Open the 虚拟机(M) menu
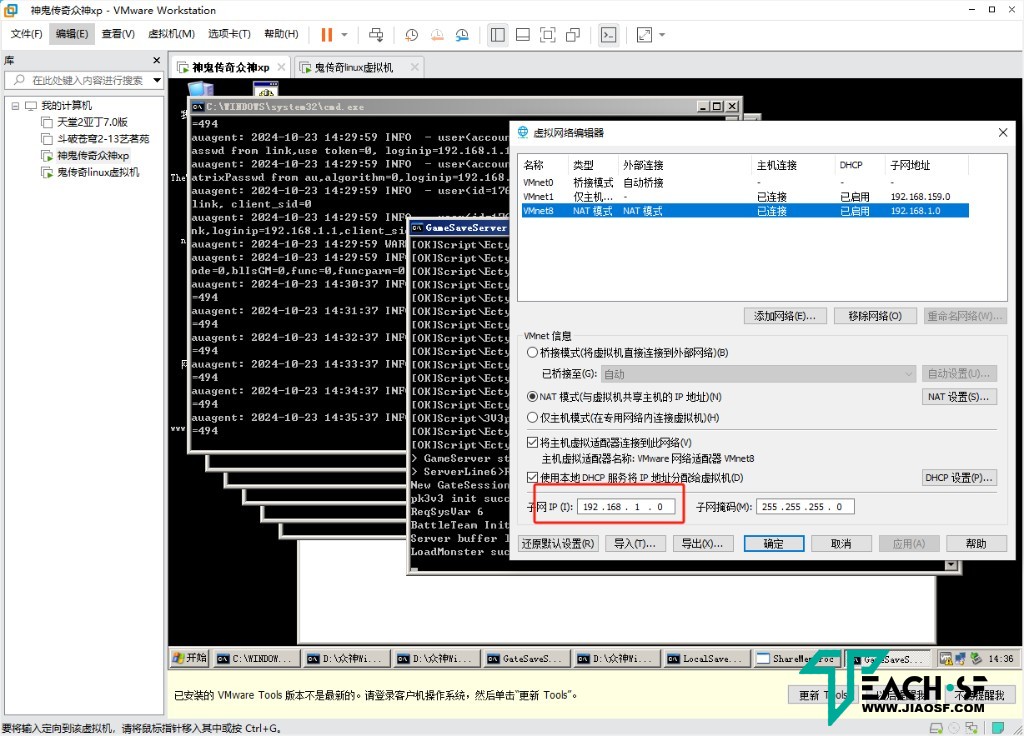 point(171,34)
